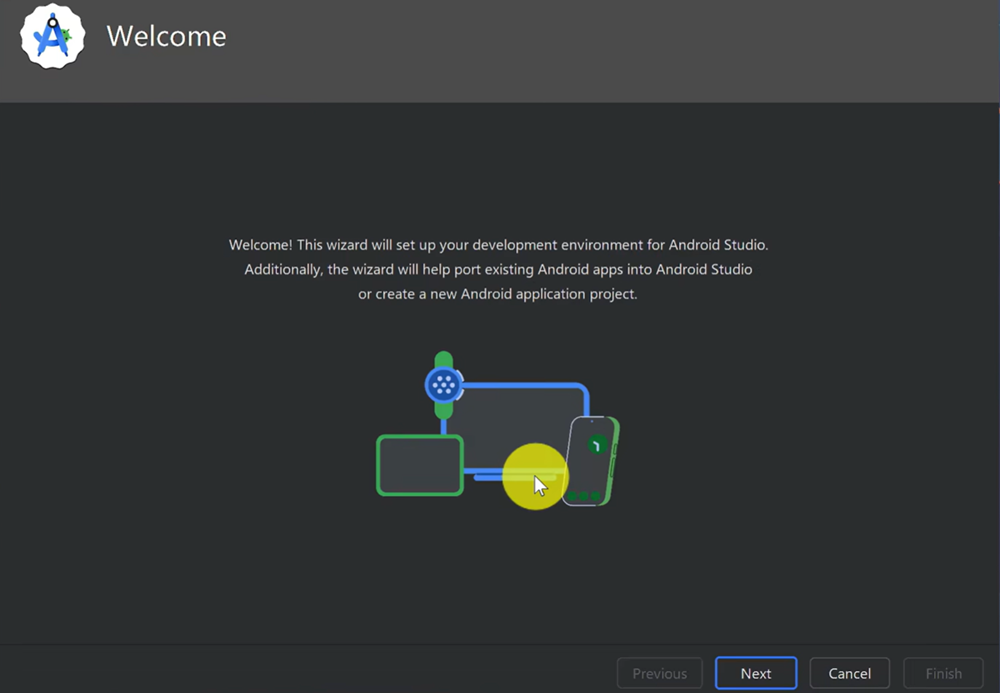Click the 'or create a new Android application project' text
The height and width of the screenshot is (693, 1000).
pos(498,294)
